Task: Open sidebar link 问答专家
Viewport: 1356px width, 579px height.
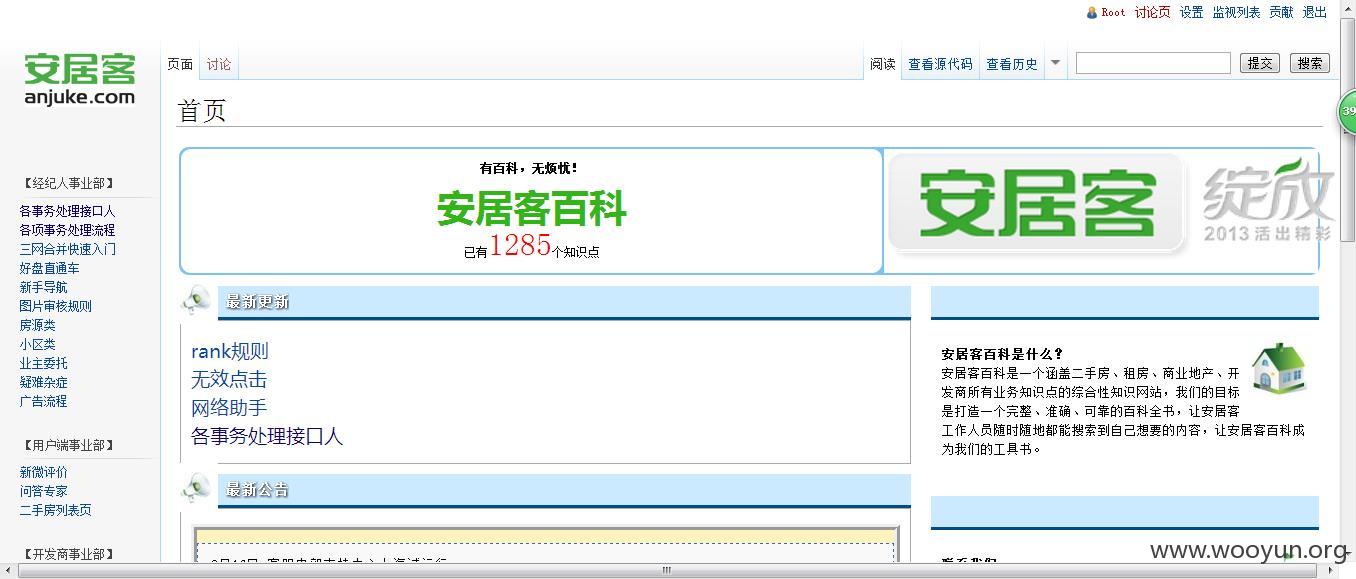Action: tap(43, 491)
